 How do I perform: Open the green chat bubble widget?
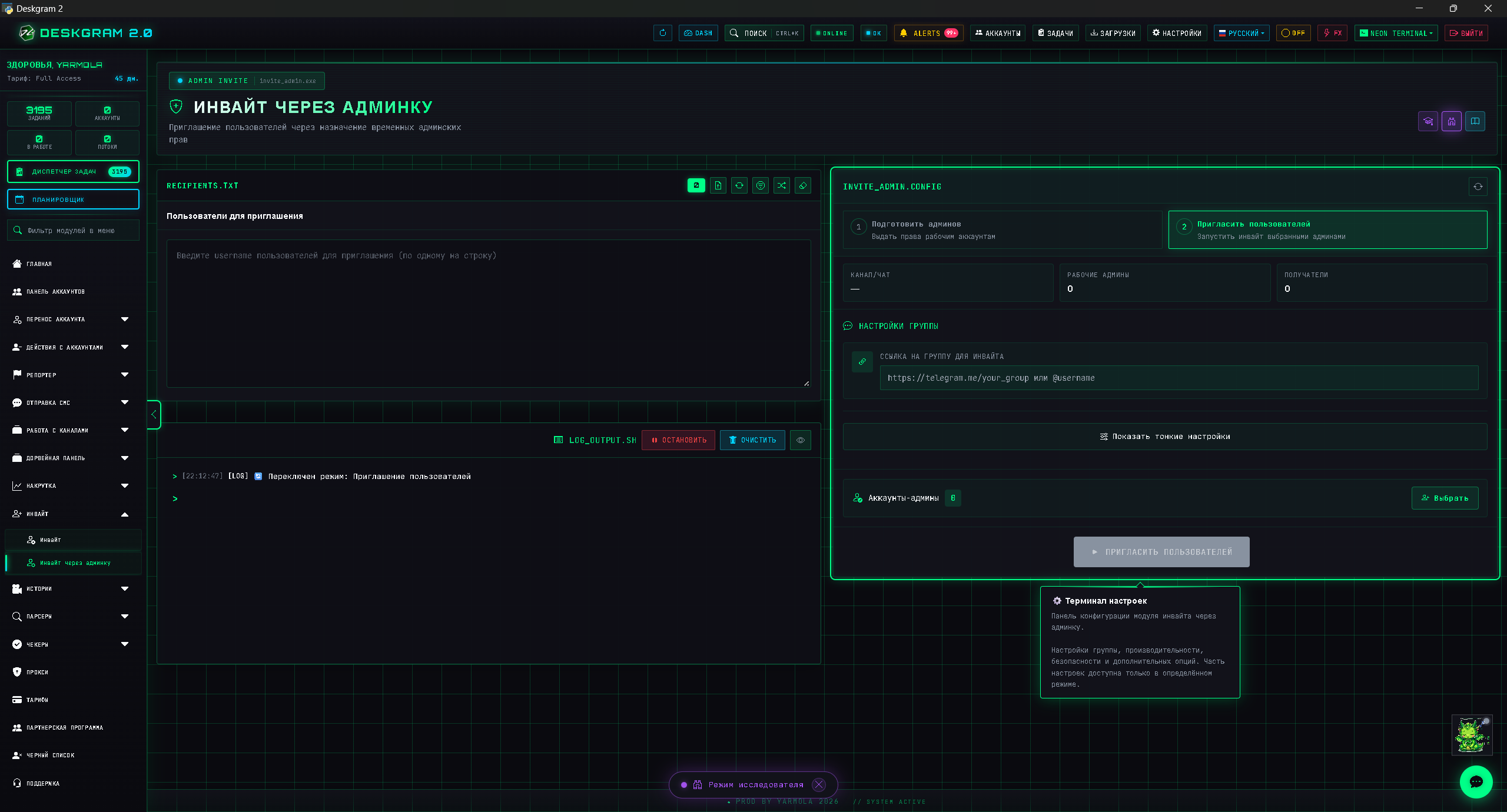(1476, 781)
